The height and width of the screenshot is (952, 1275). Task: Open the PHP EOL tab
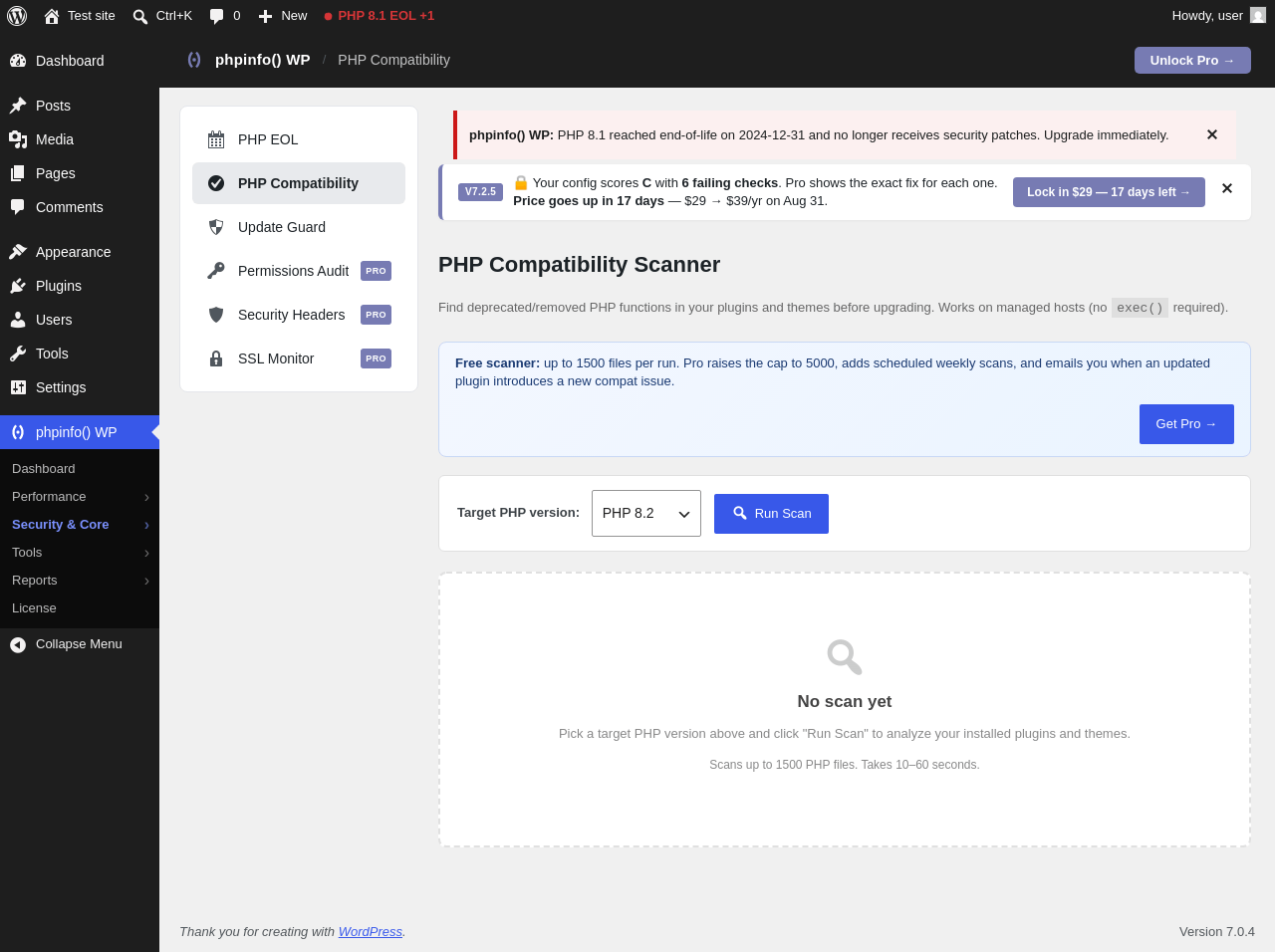click(299, 139)
